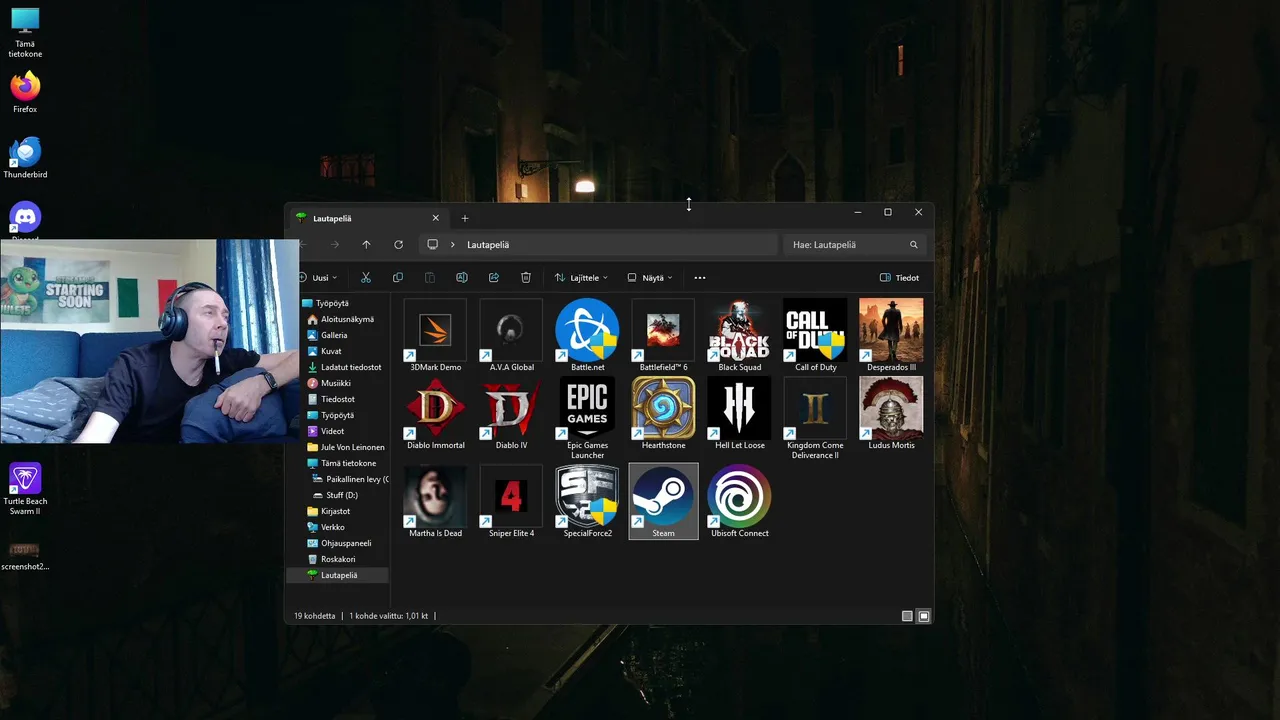The width and height of the screenshot is (1280, 720).
Task: Select Lautapeliä at bottom of sidebar
Action: (338, 575)
